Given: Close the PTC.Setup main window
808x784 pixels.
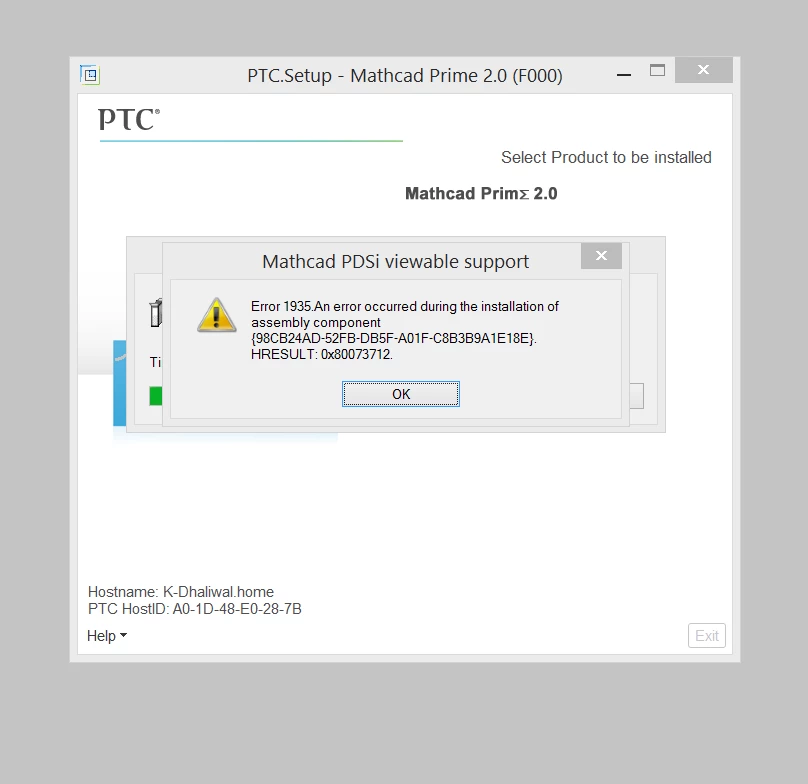Looking at the screenshot, I should pos(703,70).
